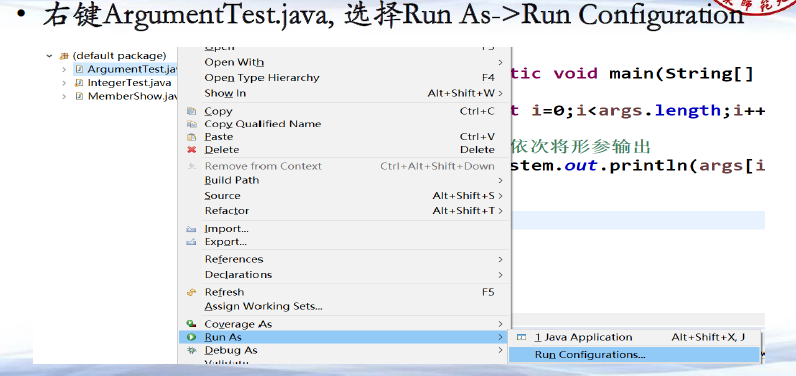Select Assign Working Sets... entry
This screenshot has width=796, height=376.
(344, 306)
